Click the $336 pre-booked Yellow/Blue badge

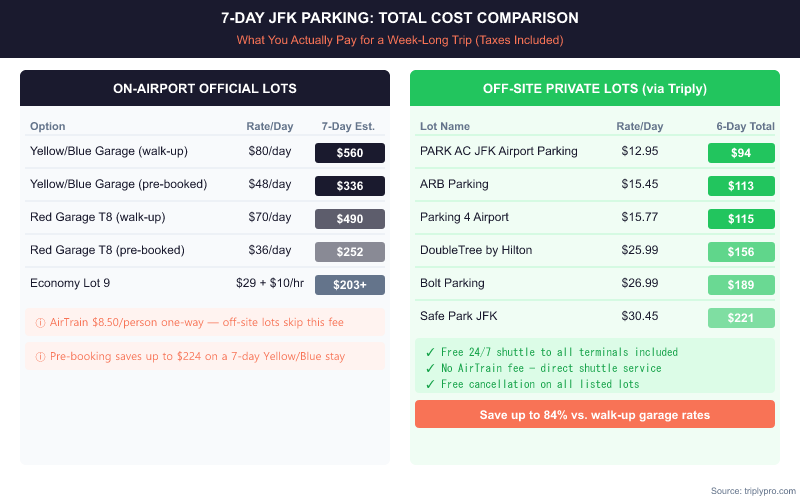tap(350, 186)
